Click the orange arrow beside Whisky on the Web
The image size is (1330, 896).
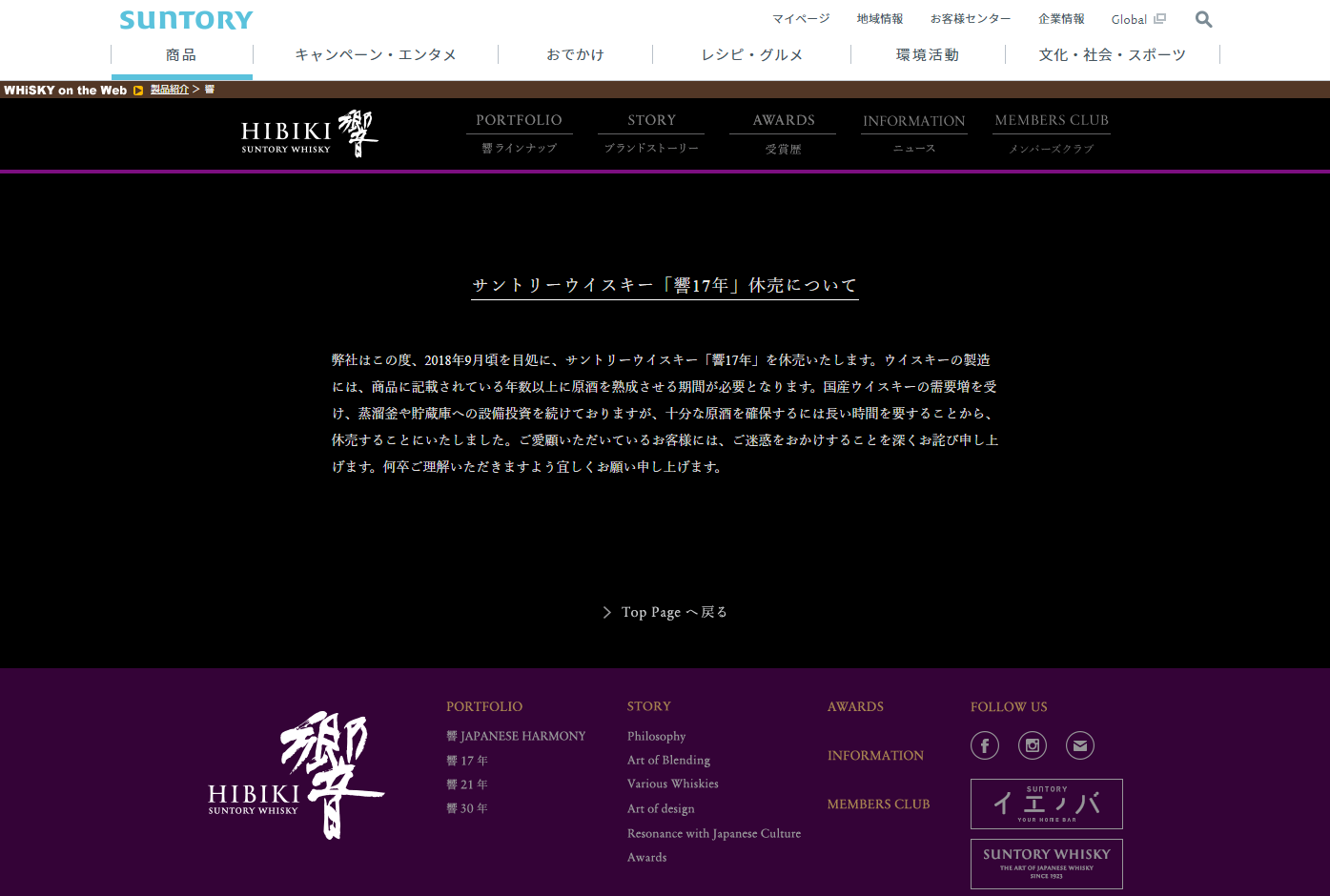pos(138,91)
